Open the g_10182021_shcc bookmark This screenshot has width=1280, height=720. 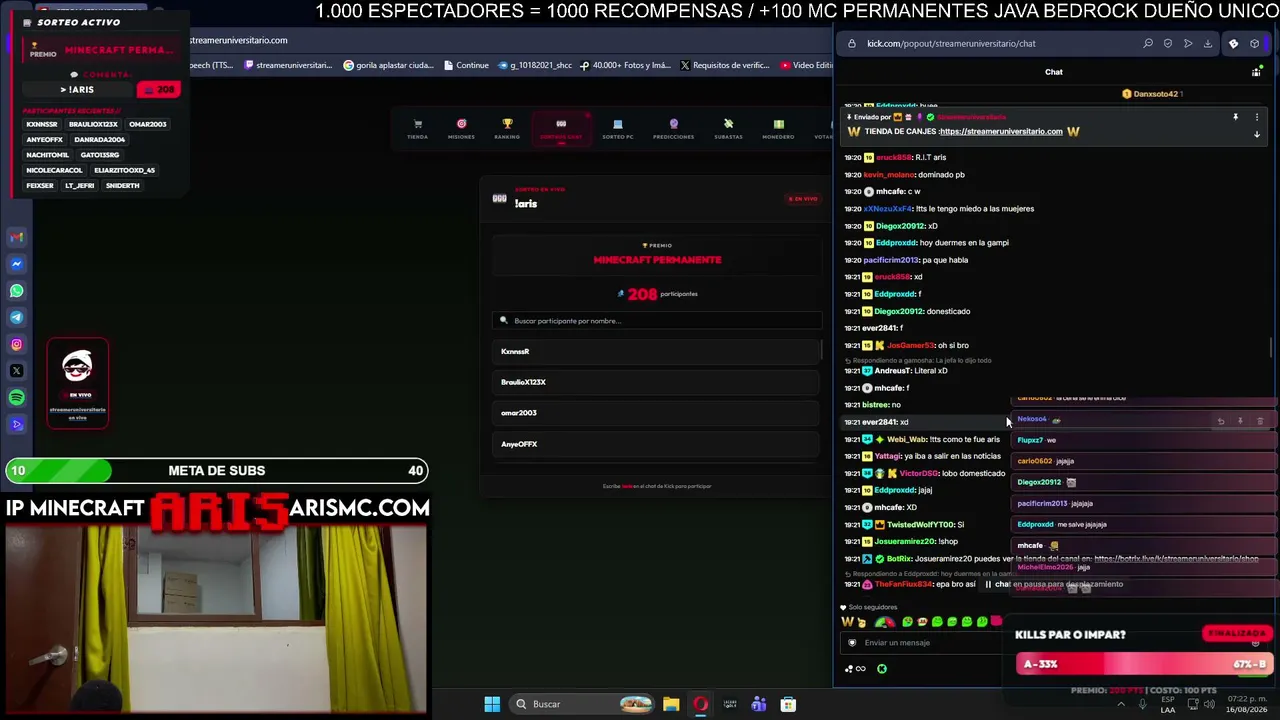coord(534,65)
